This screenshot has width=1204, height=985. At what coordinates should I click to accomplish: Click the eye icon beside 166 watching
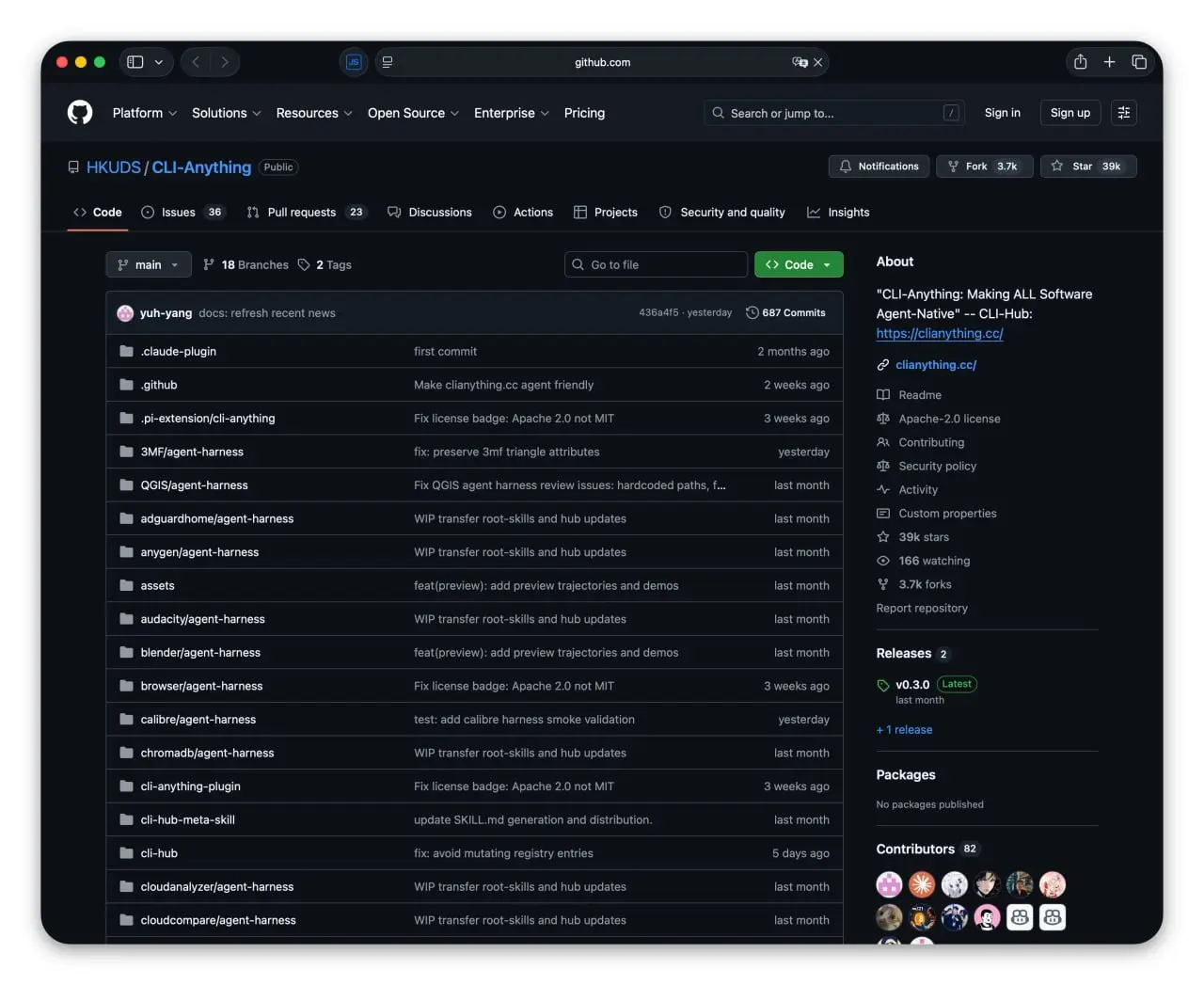882,561
